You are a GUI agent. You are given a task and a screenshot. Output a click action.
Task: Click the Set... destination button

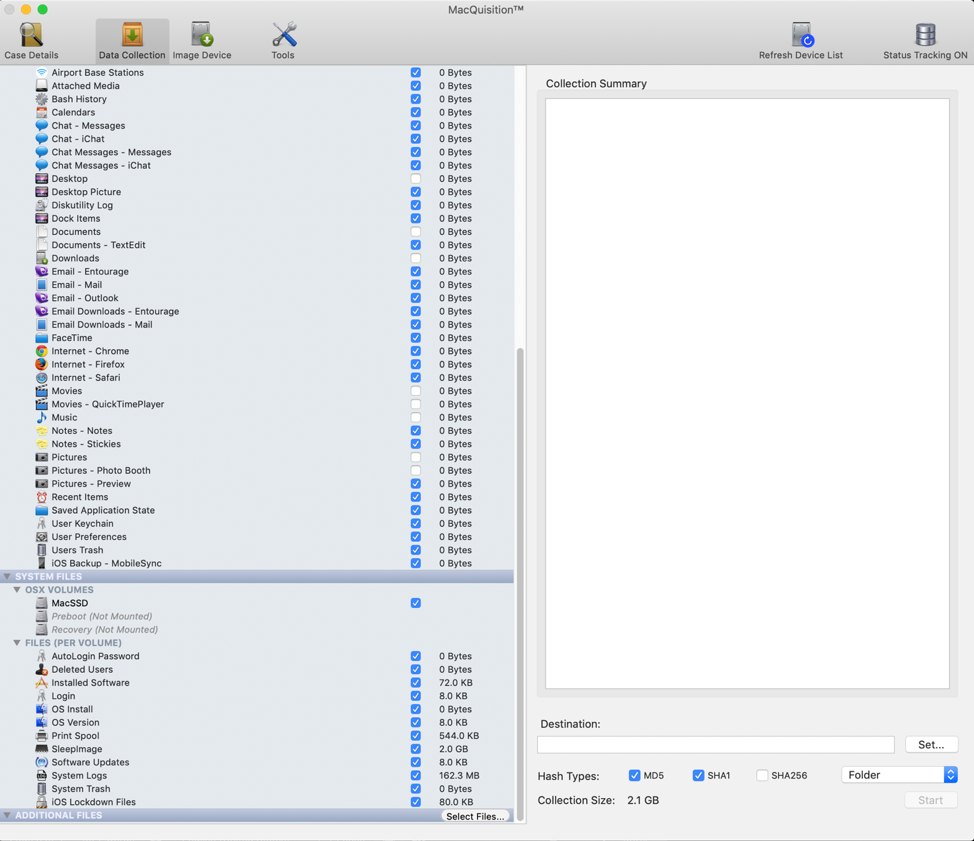click(x=931, y=744)
